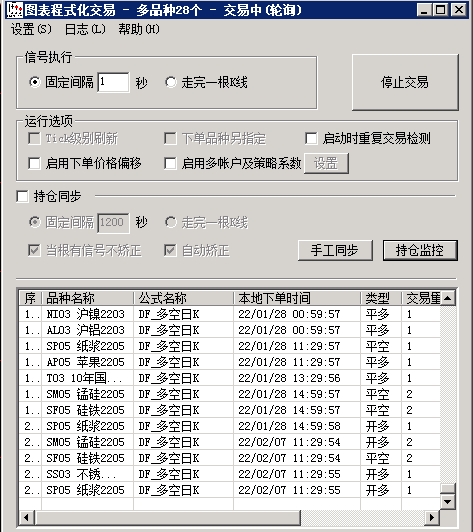Select the NI03 沪镍2203 row
473x532 pixels.
230,314
